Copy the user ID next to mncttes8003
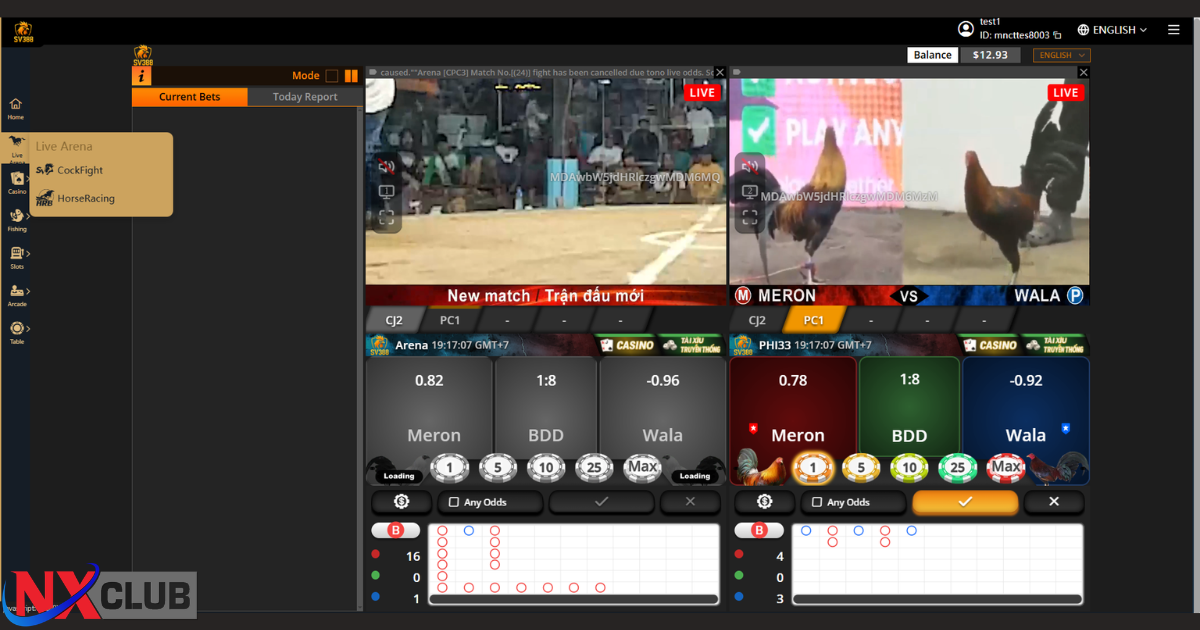 [x=1058, y=36]
